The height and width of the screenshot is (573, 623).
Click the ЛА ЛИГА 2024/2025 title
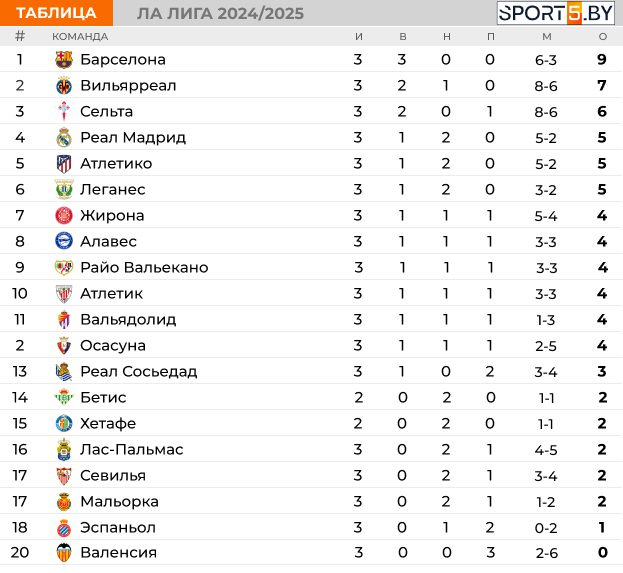click(220, 13)
